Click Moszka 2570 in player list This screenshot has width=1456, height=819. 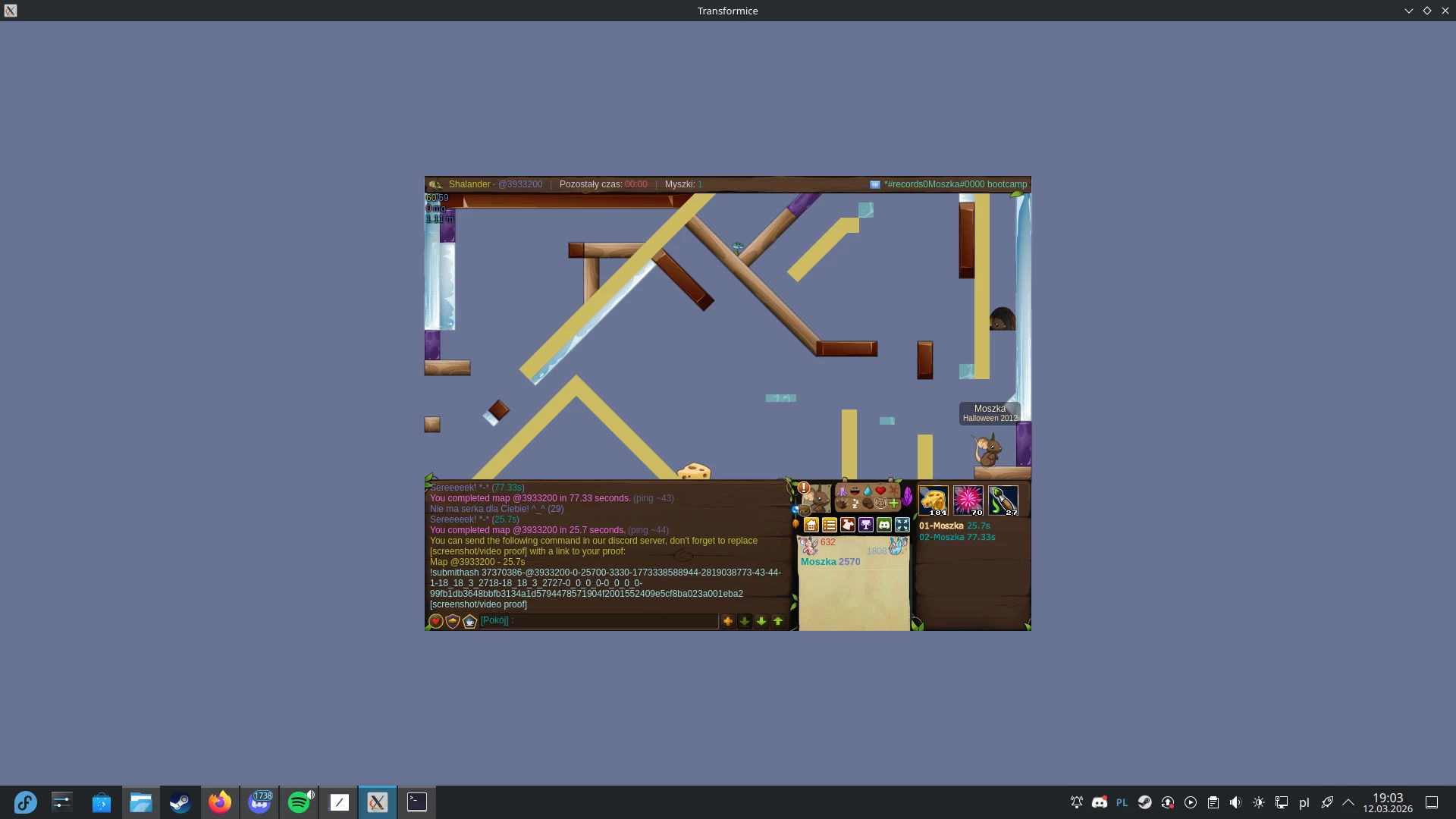pyautogui.click(x=830, y=562)
